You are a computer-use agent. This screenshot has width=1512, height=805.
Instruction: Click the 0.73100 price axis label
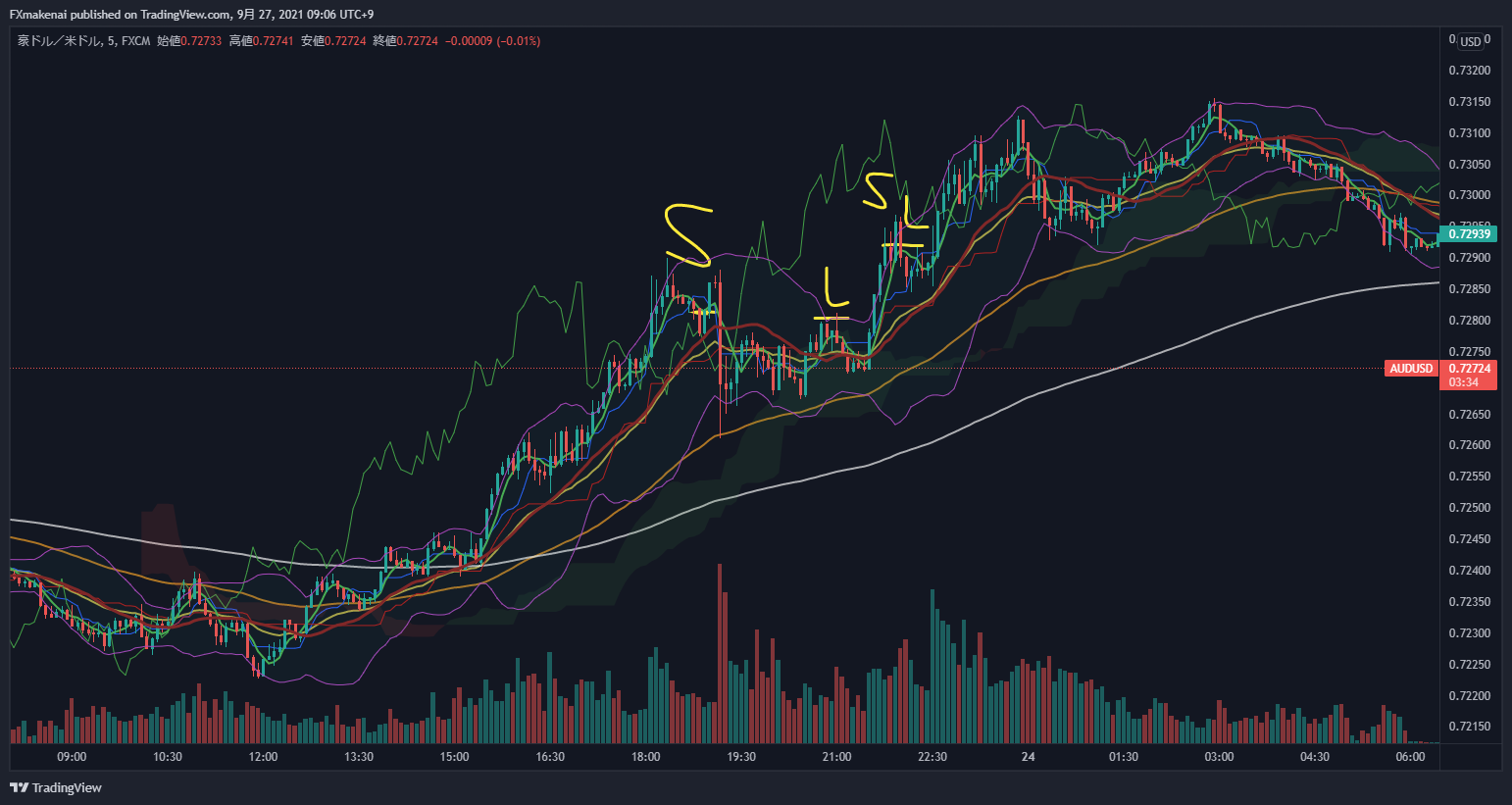1469,133
